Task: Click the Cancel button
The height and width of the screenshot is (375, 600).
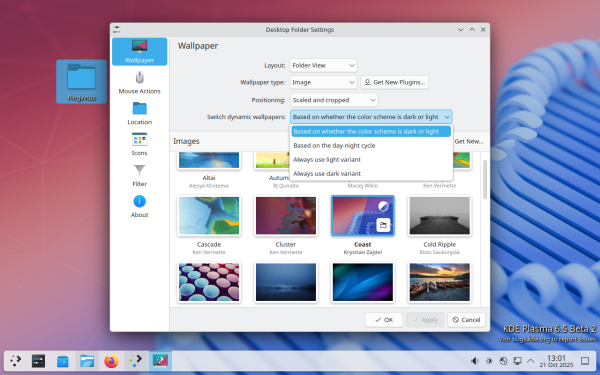Action: pos(466,320)
